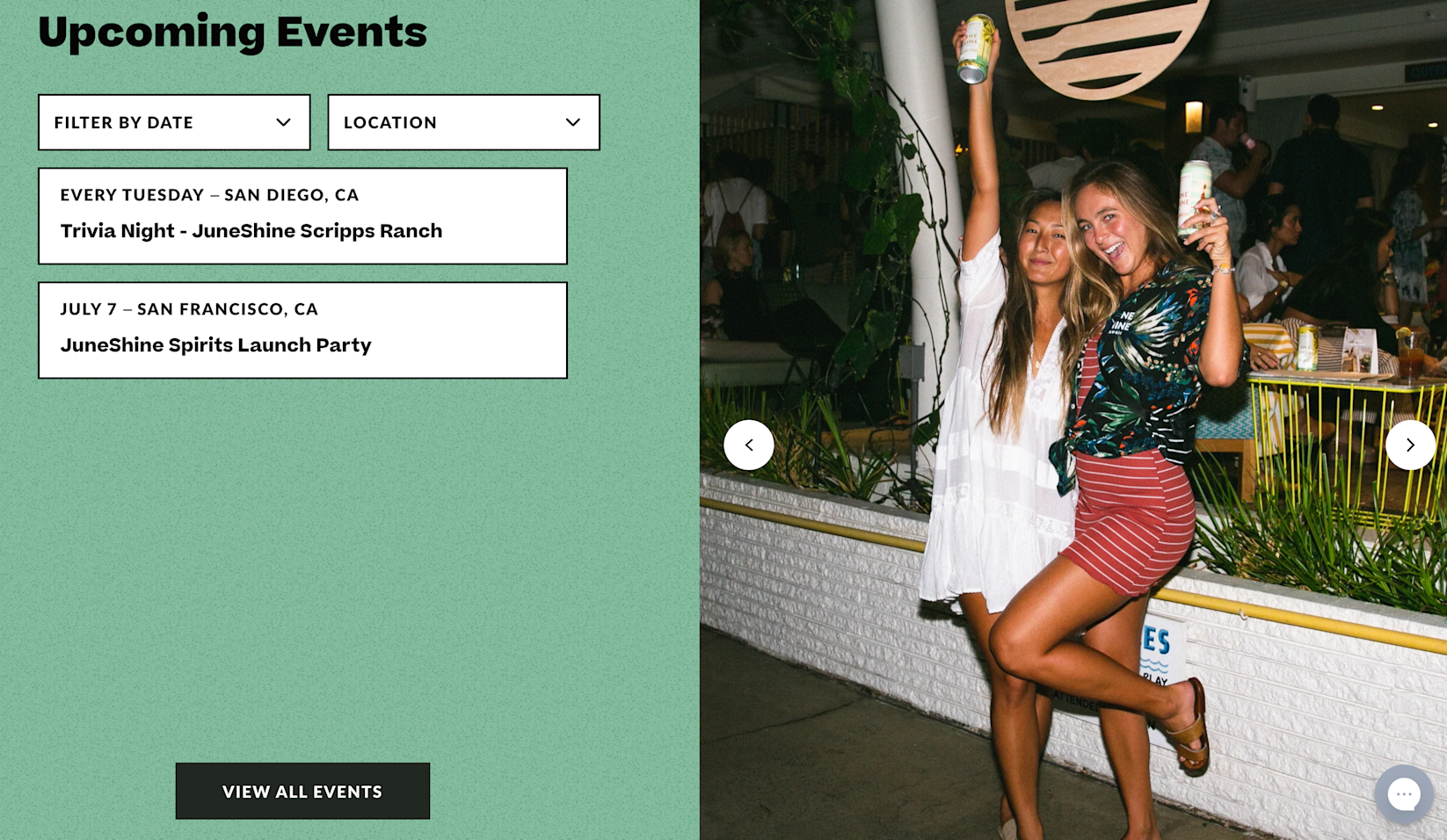Click the Filter By Date label text
The image size is (1447, 840).
coord(124,122)
